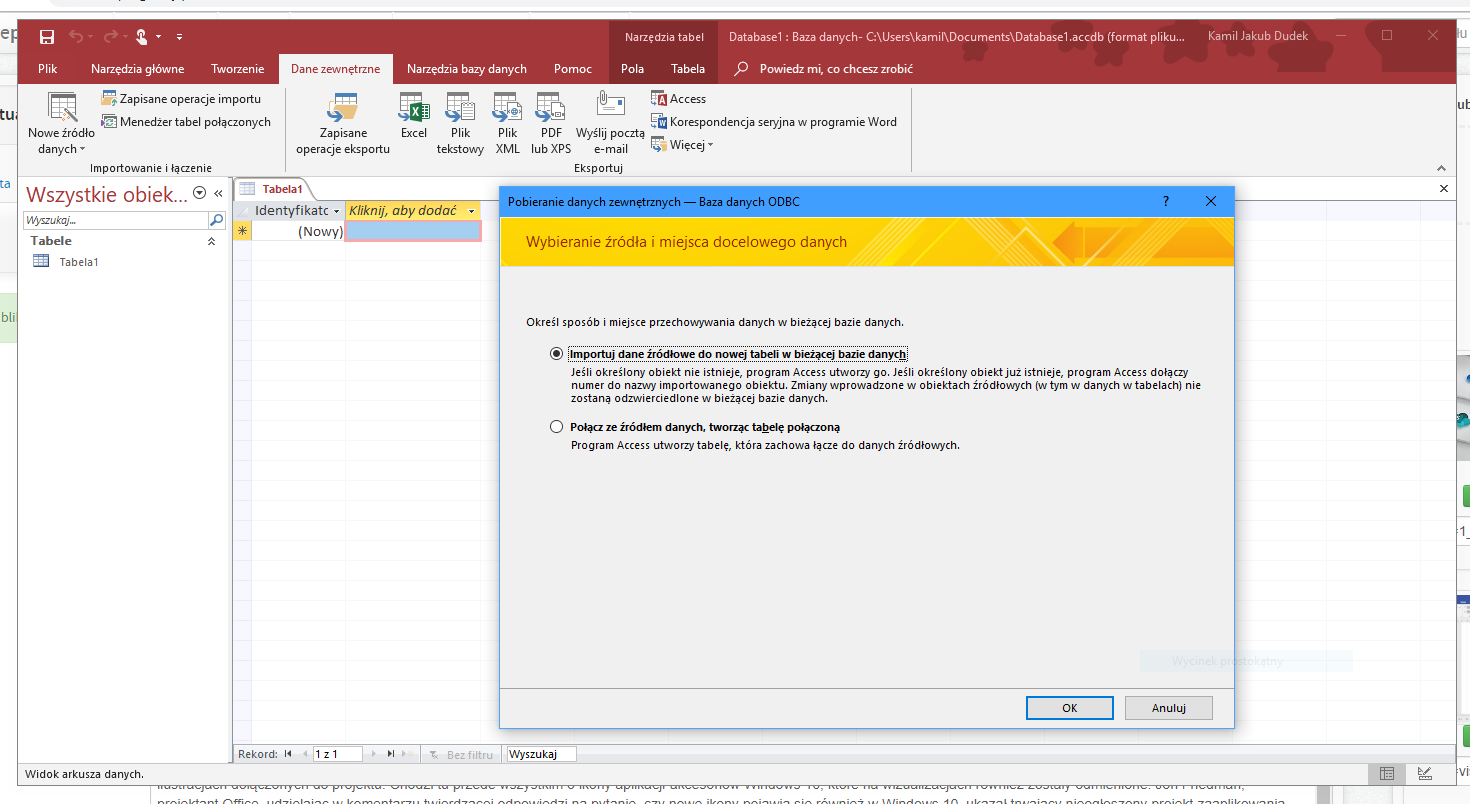The image size is (1470, 804).
Task: Click navigation pane Wyszukaj search field
Action: pyautogui.click(x=115, y=220)
